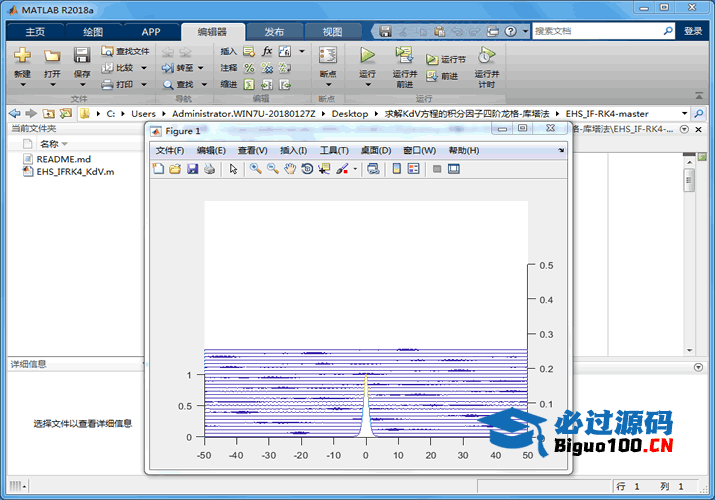Open Figure 1 文件(F) menu
The image size is (715, 500).
pos(170,150)
